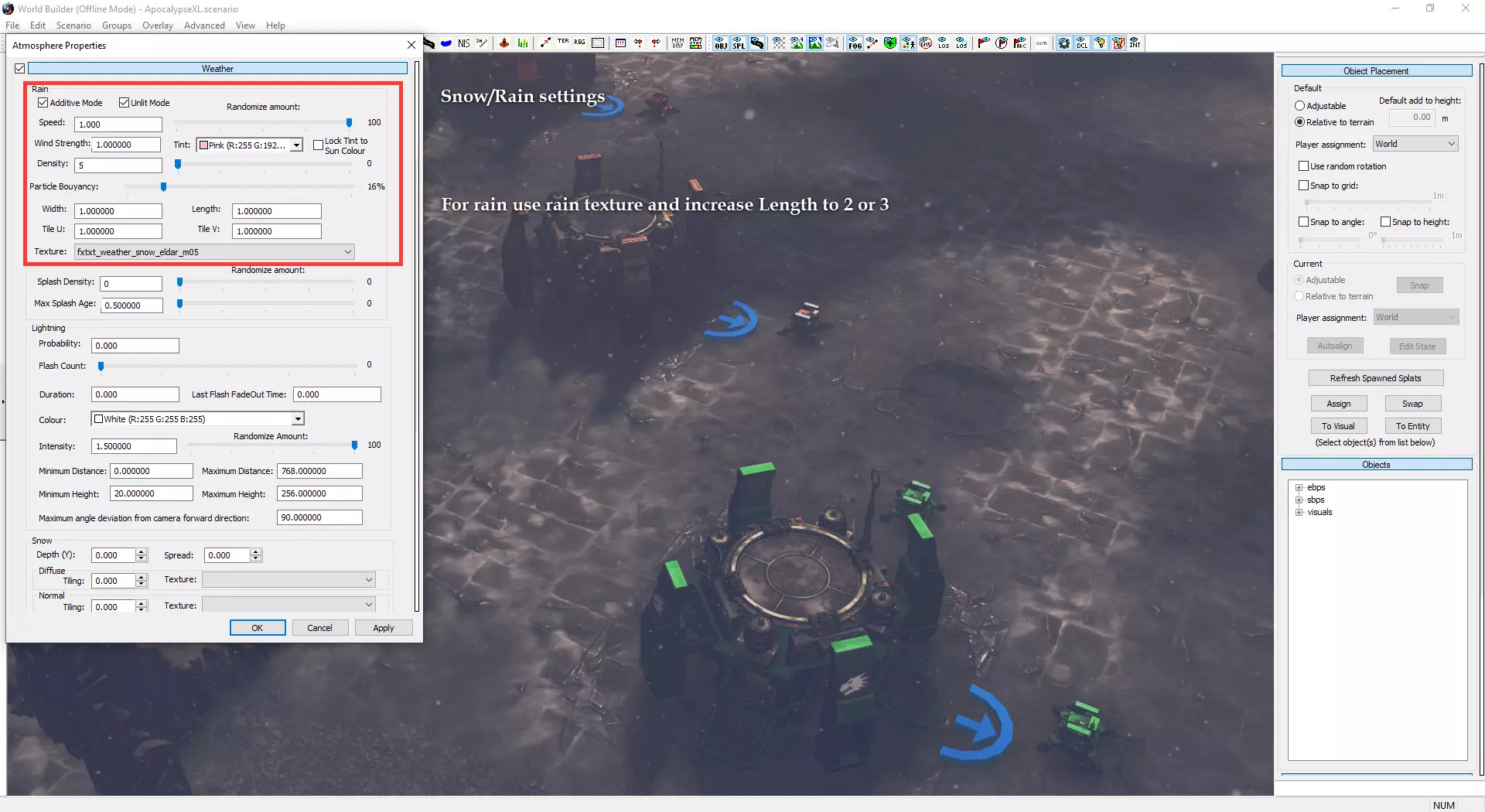Click the To Entity button

click(1413, 426)
